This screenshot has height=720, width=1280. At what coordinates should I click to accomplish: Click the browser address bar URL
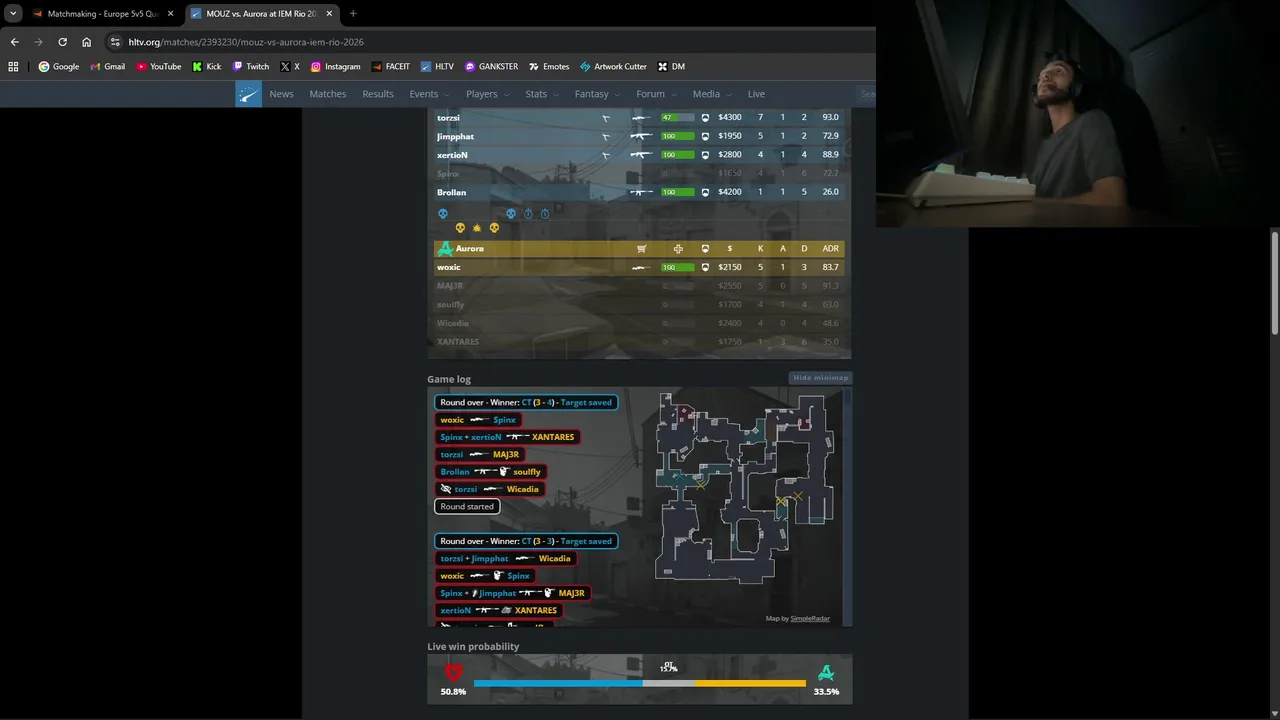(246, 42)
